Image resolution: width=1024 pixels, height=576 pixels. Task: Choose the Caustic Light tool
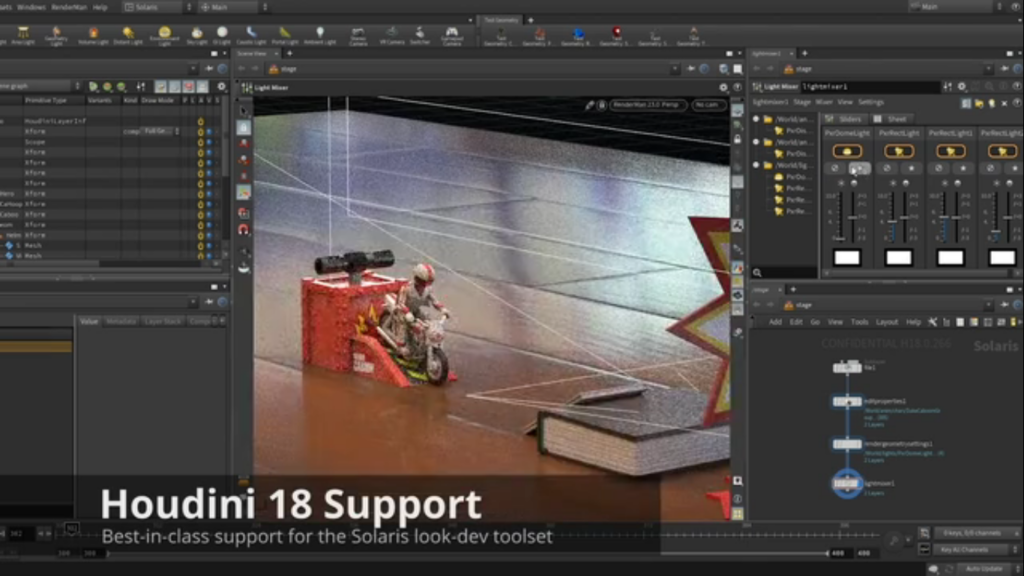click(x=251, y=35)
